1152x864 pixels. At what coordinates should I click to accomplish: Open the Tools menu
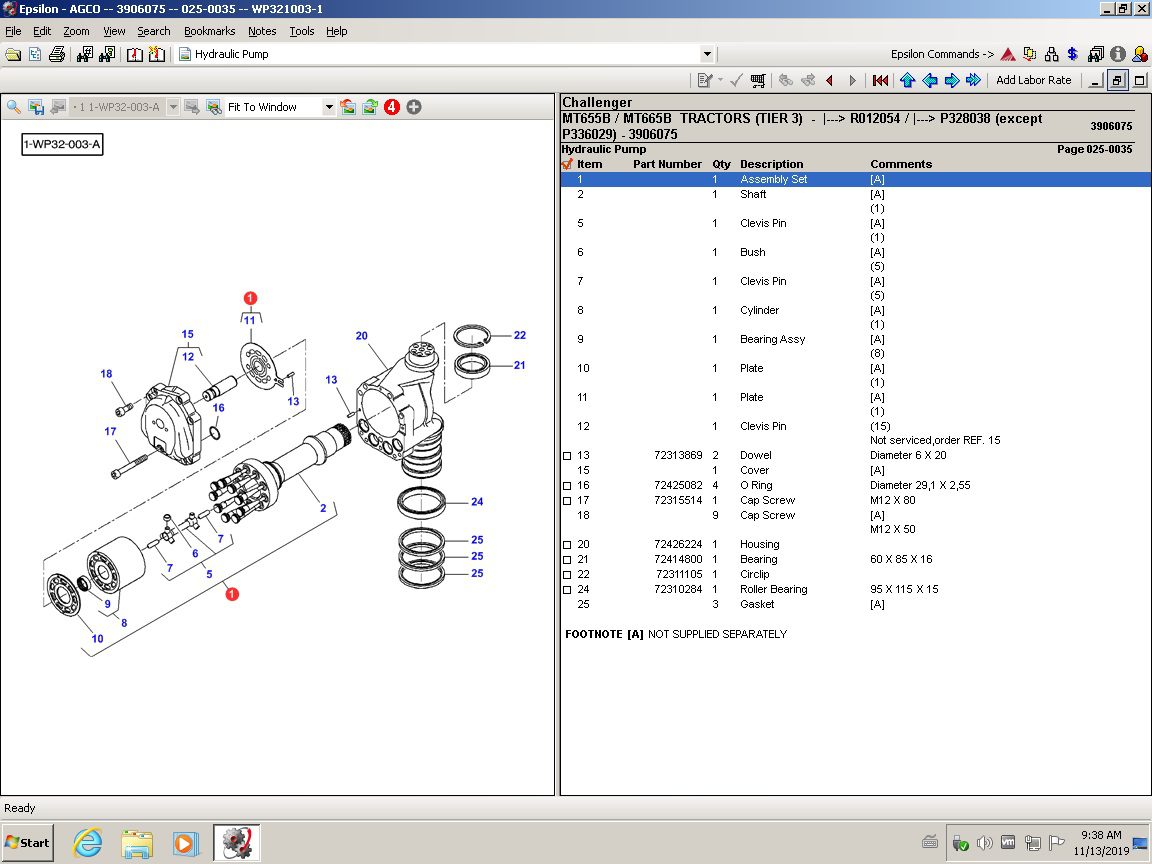click(x=302, y=31)
